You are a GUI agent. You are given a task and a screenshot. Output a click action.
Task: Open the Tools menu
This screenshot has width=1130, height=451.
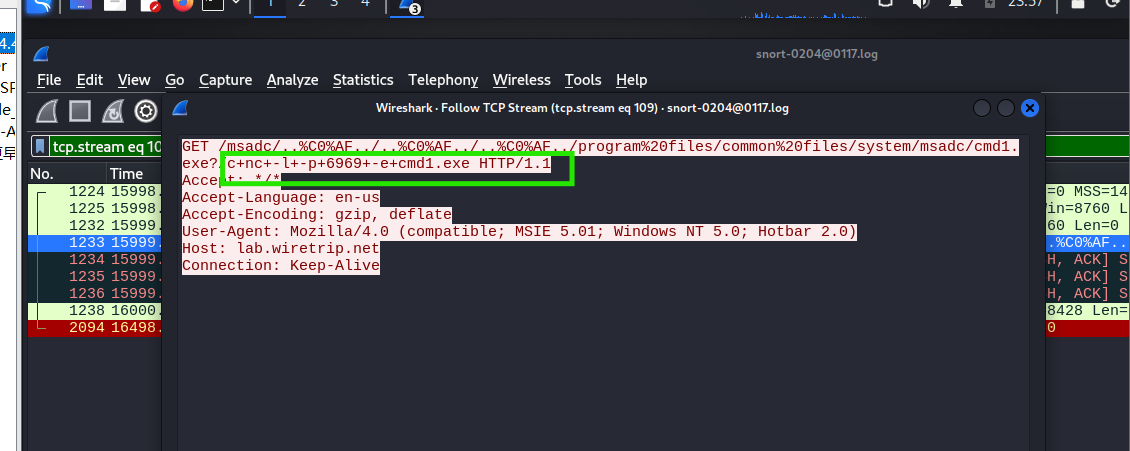[583, 80]
